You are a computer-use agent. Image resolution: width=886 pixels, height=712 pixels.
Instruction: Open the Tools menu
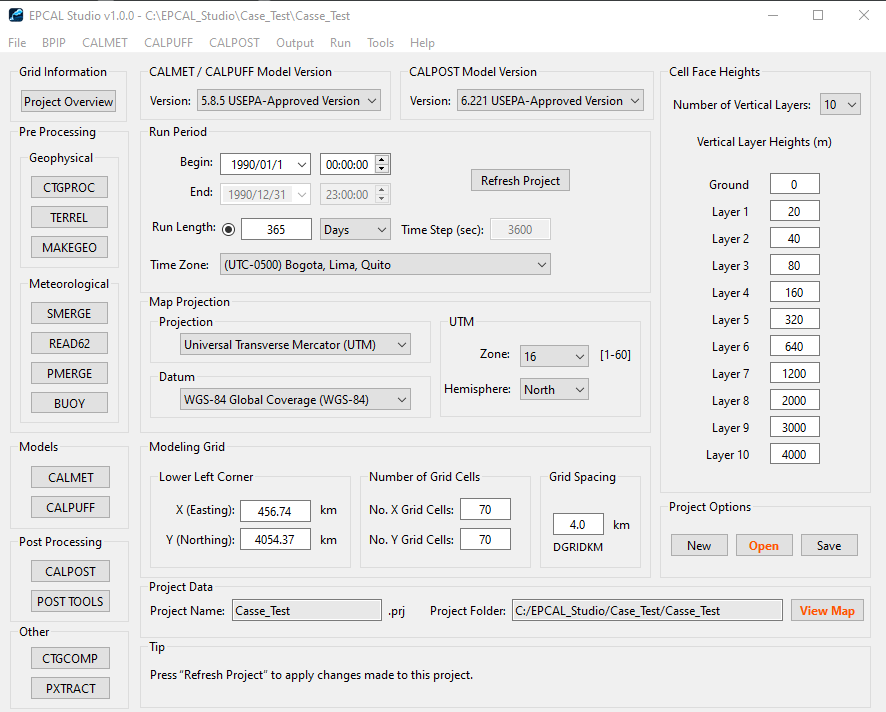[380, 43]
